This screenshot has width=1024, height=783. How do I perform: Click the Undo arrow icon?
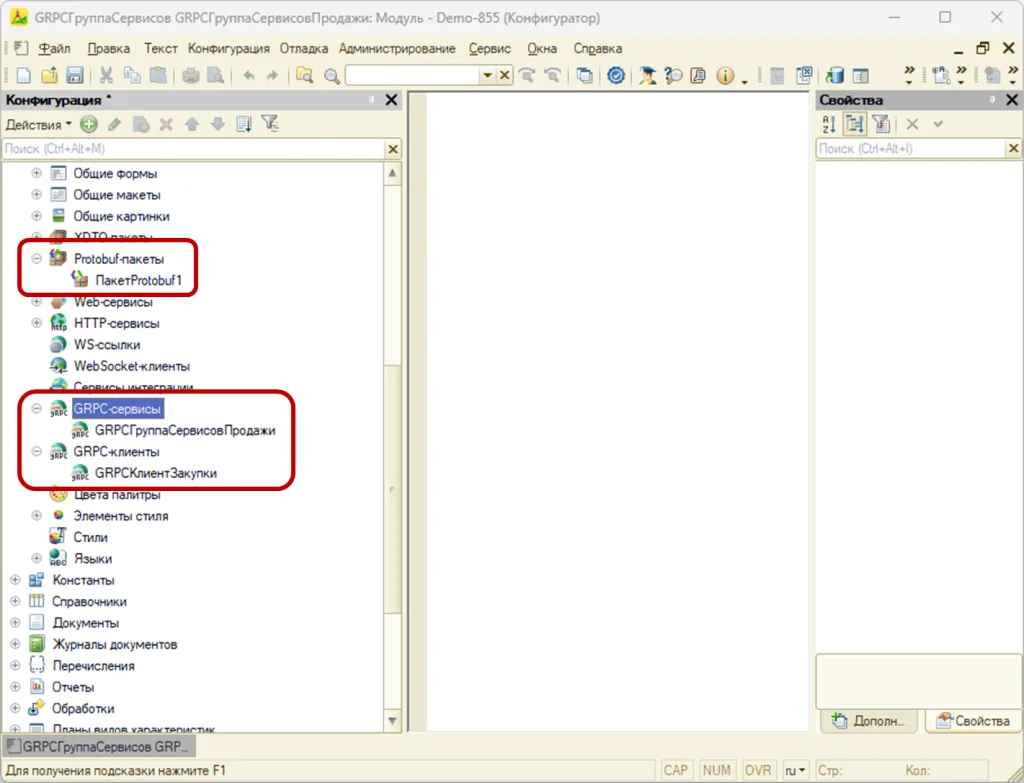click(249, 76)
